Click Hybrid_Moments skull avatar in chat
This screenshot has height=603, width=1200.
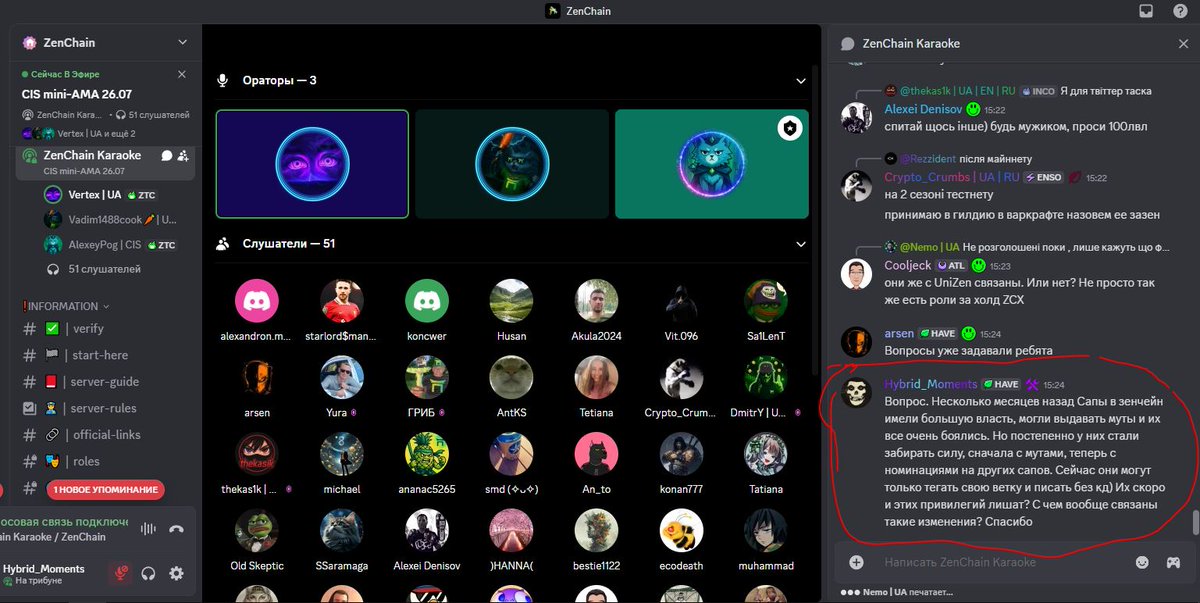[856, 394]
